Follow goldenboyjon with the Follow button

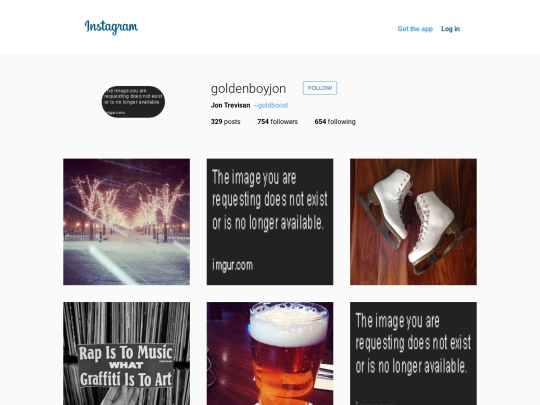click(x=320, y=88)
